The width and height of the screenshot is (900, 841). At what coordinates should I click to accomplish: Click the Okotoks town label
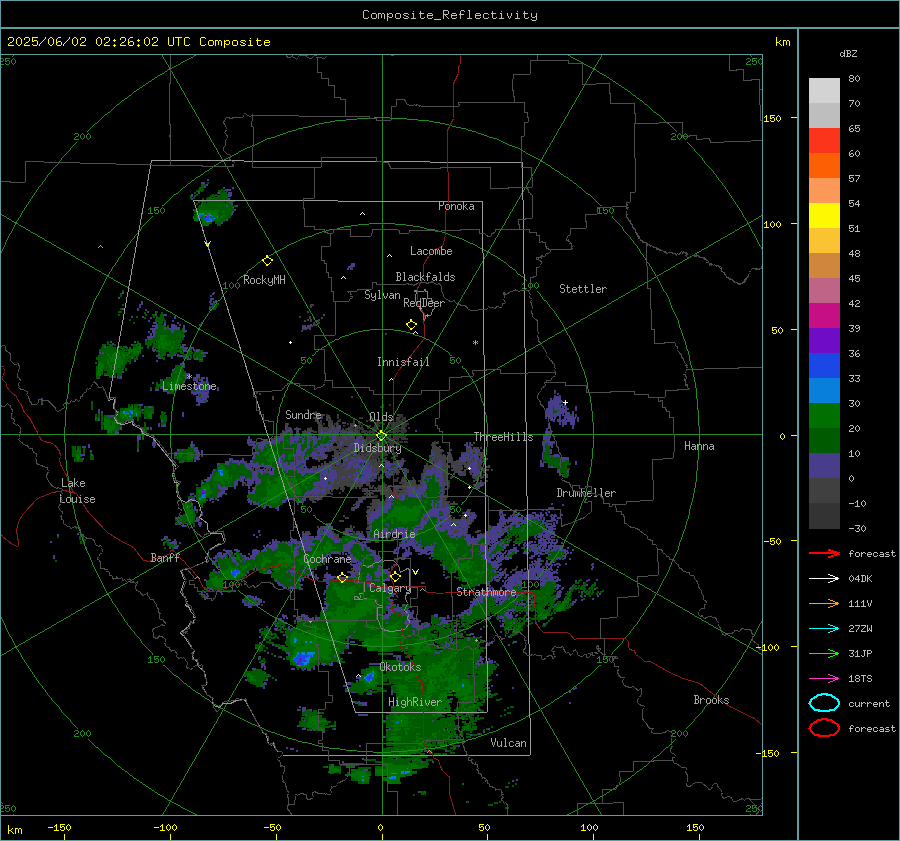click(x=400, y=667)
